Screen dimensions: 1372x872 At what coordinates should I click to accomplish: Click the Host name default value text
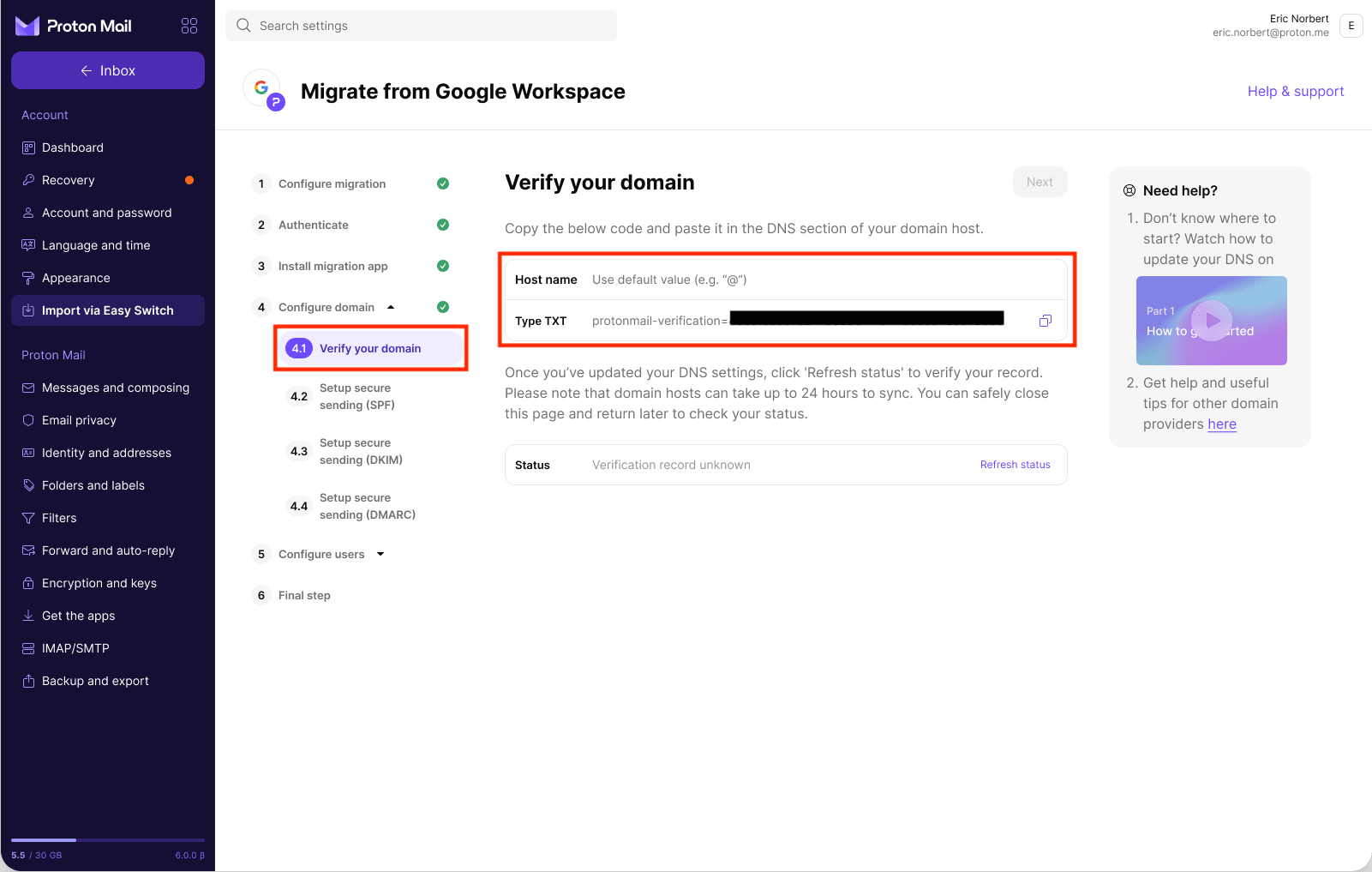(669, 280)
